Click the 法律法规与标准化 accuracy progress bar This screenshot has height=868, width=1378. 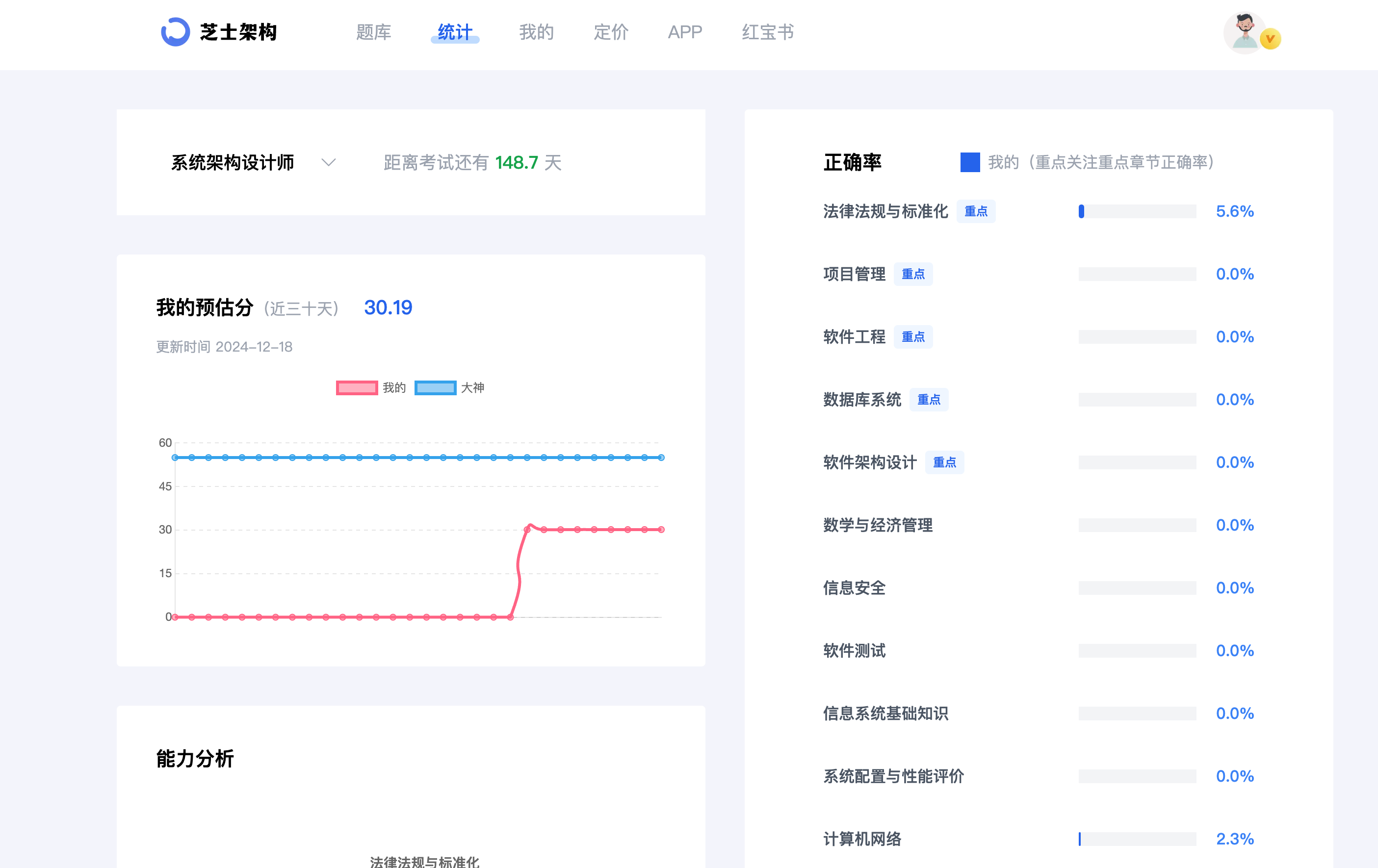[x=1137, y=211]
